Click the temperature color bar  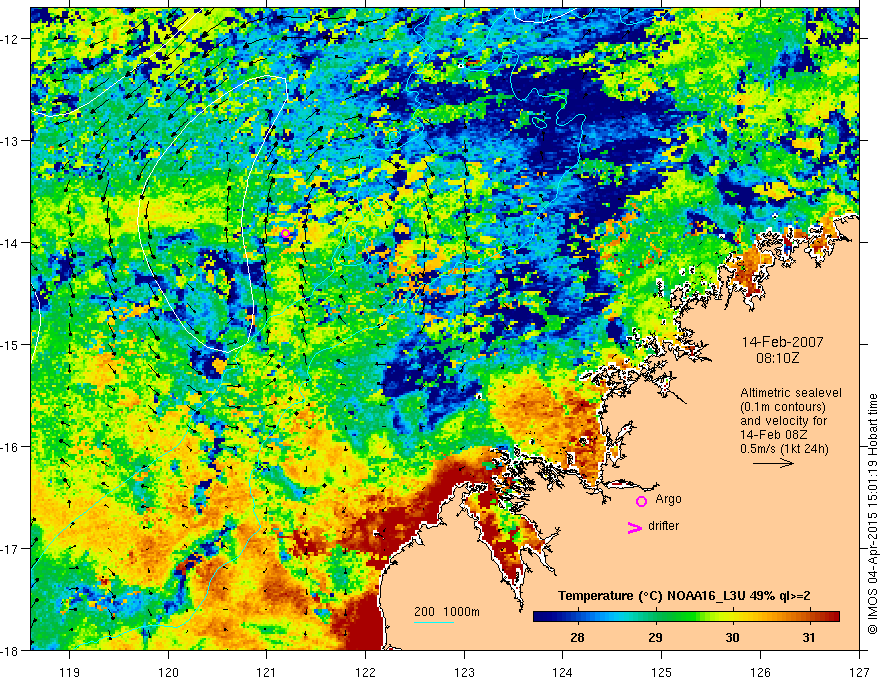pyautogui.click(x=686, y=617)
